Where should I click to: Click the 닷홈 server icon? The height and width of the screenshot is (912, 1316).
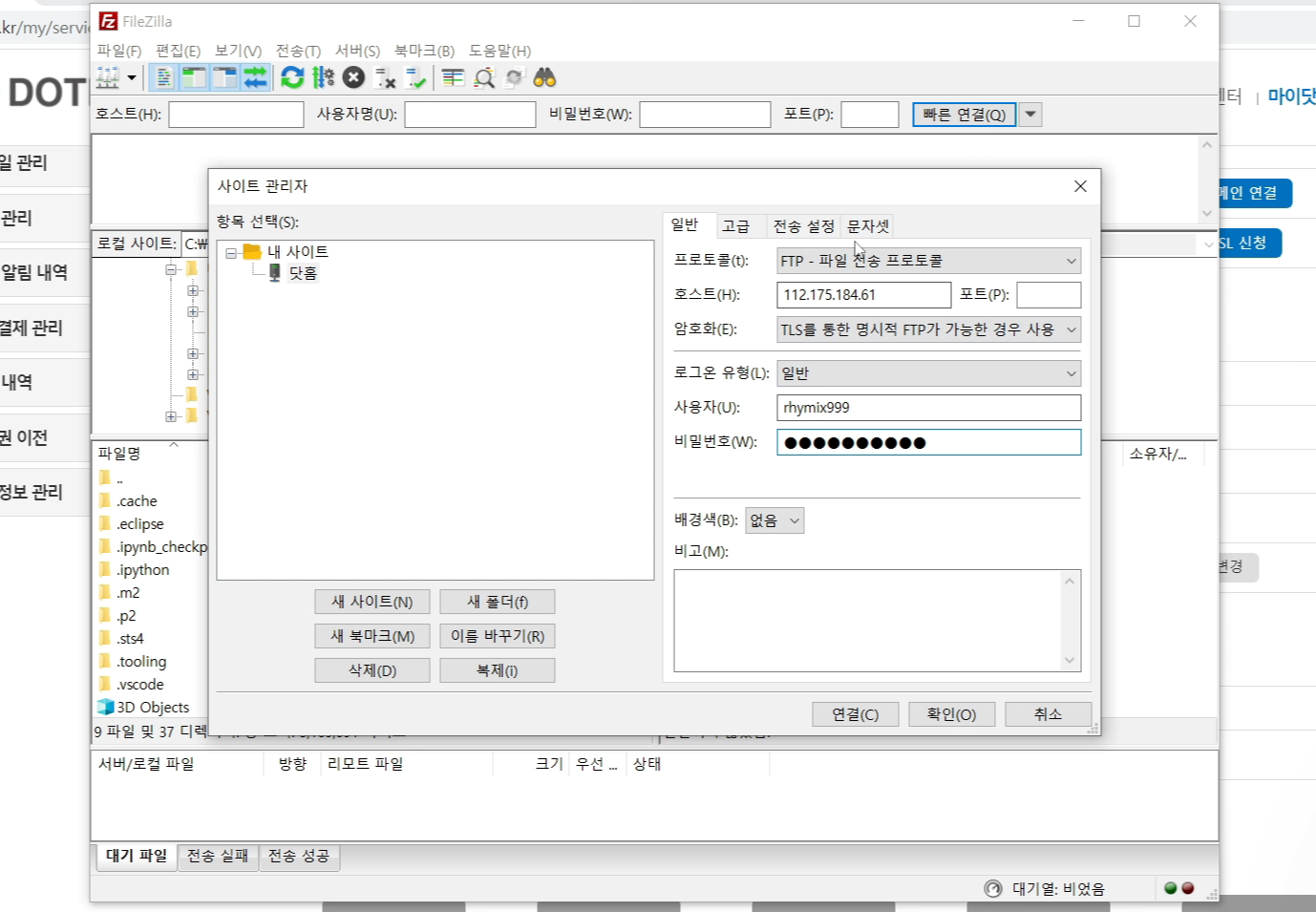point(275,273)
